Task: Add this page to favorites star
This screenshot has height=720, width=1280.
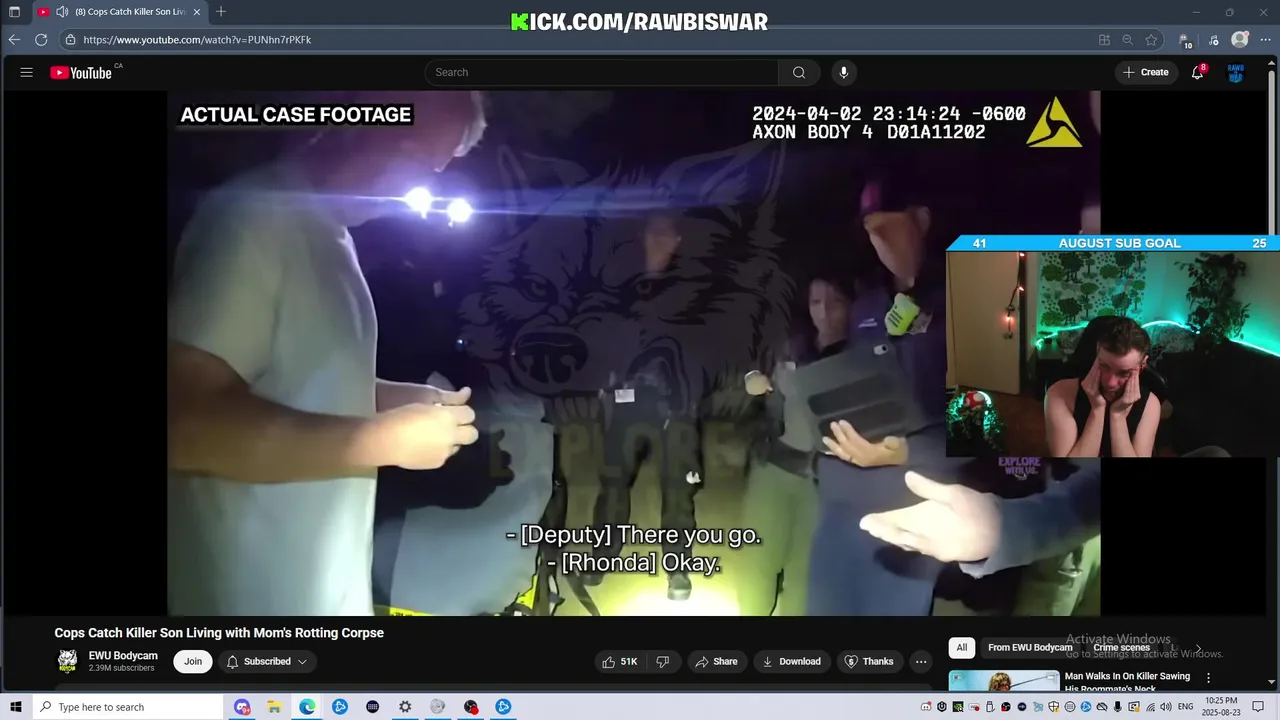Action: (x=1151, y=40)
